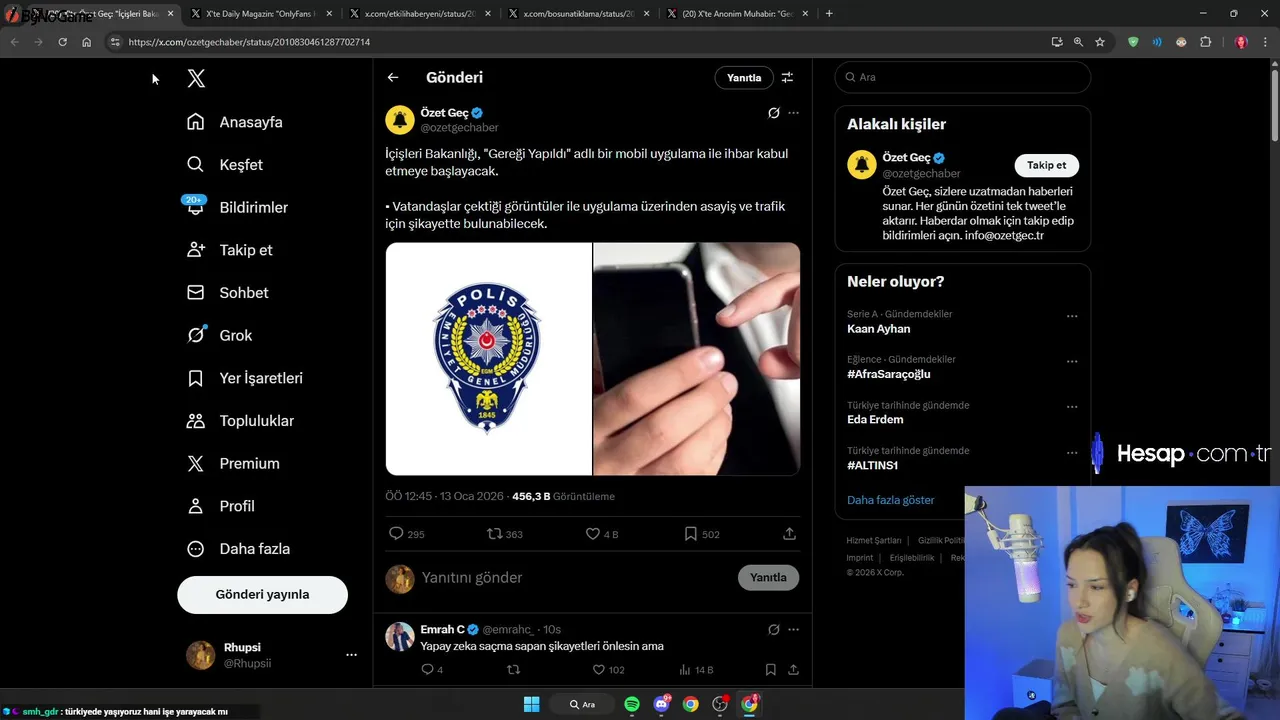Click the grey Yanıtla submit button
The image size is (1280, 720).
pyautogui.click(x=768, y=577)
